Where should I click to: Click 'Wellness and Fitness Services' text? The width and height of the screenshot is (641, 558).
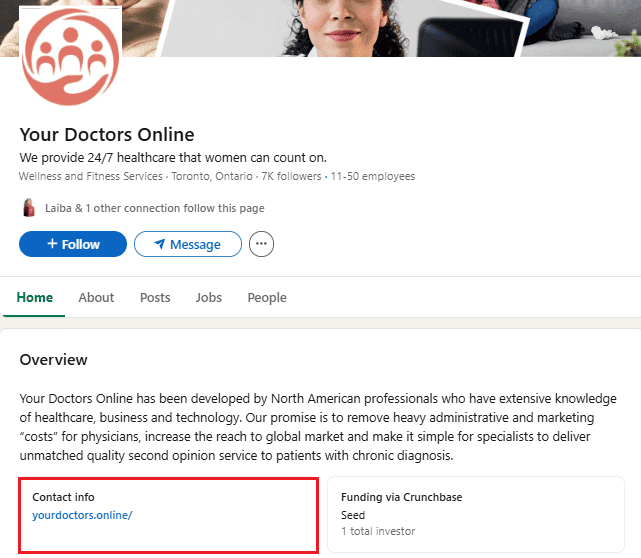pos(90,176)
